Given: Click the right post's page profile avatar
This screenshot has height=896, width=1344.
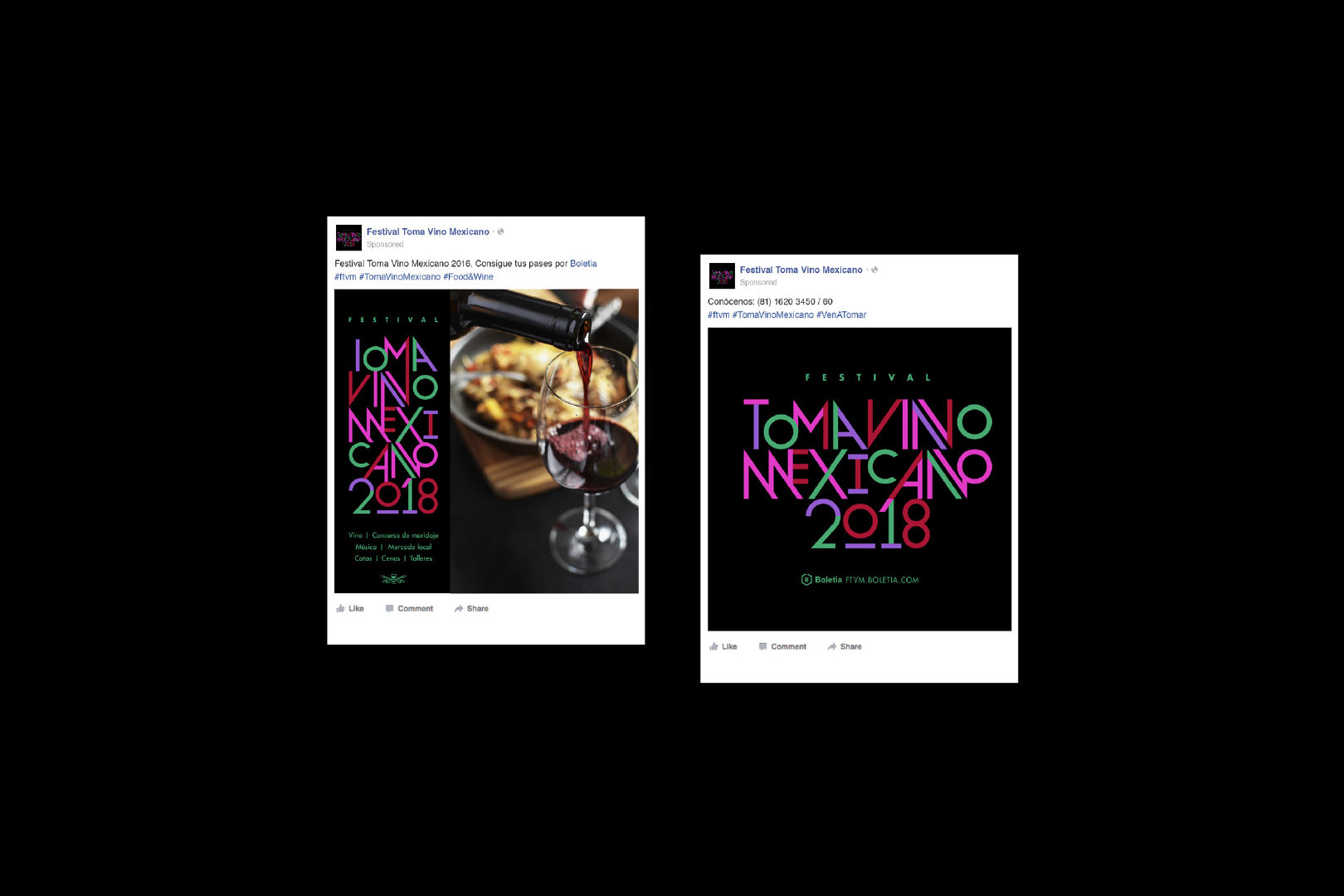Looking at the screenshot, I should (722, 275).
